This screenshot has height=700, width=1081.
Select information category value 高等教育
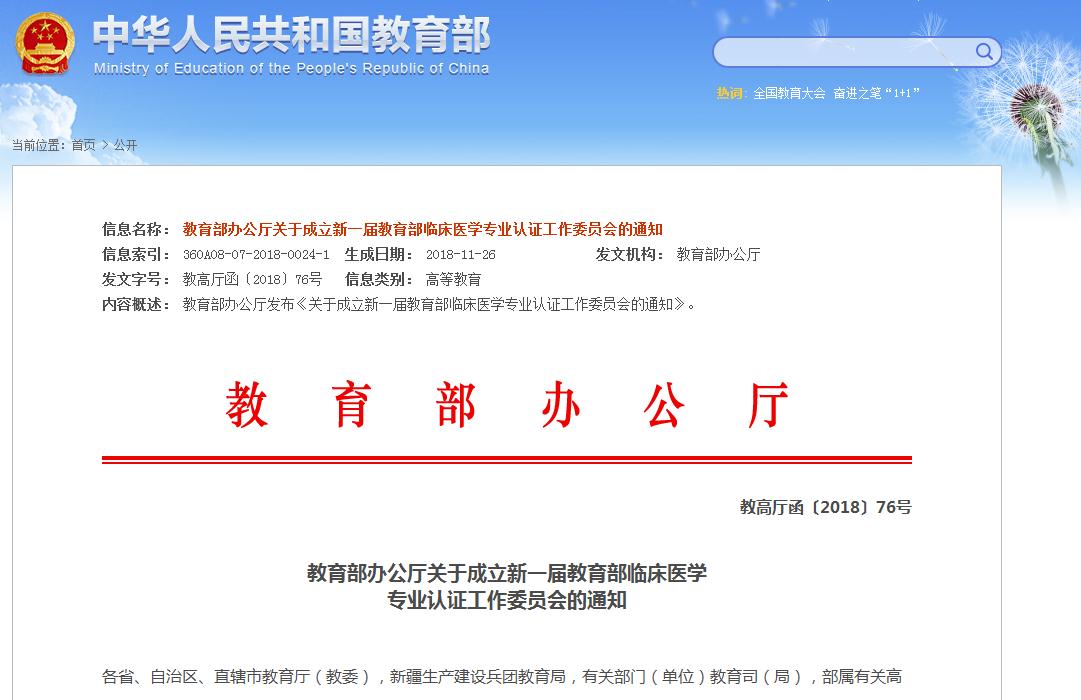coord(453,279)
